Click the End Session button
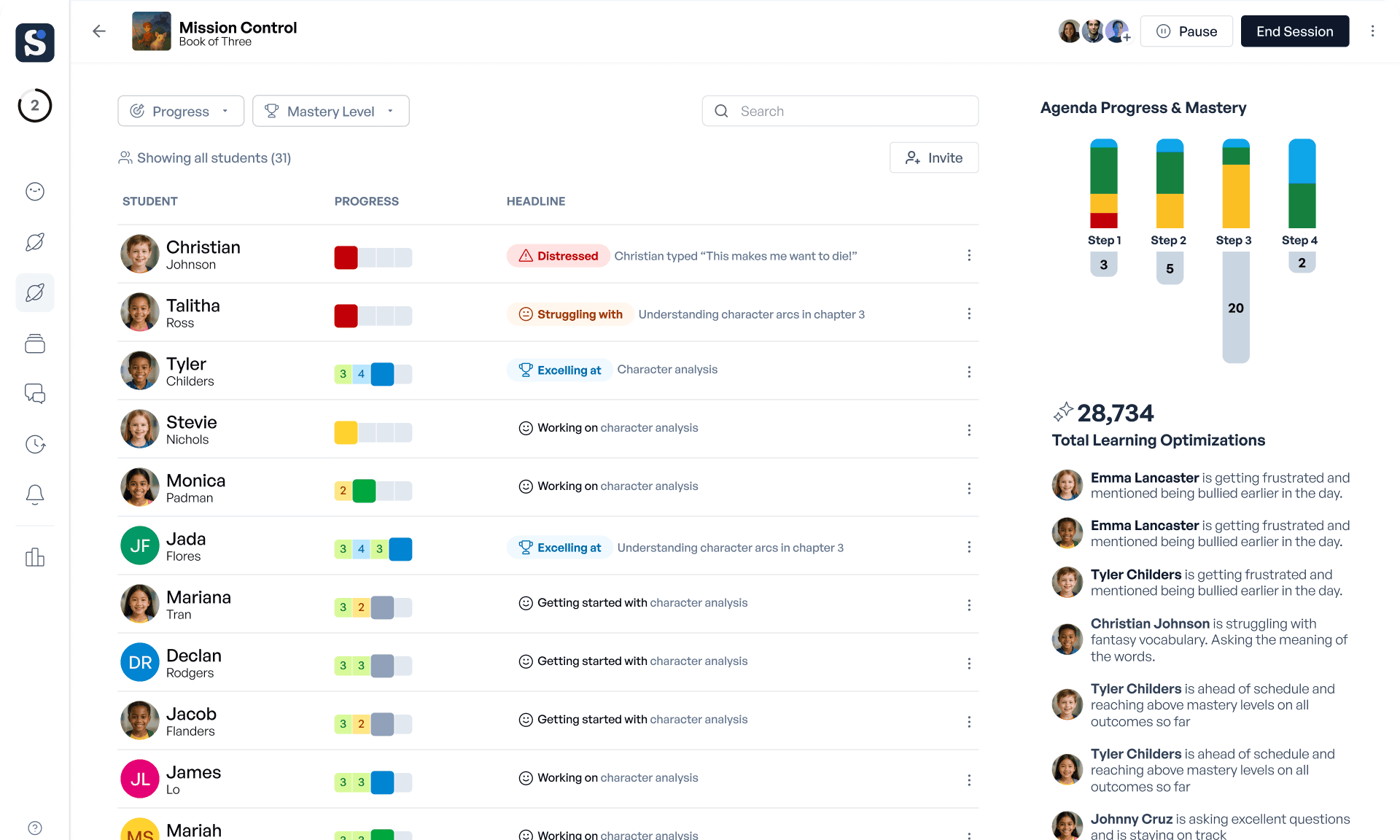Screen dimensions: 1400x840 pyautogui.click(x=1294, y=31)
